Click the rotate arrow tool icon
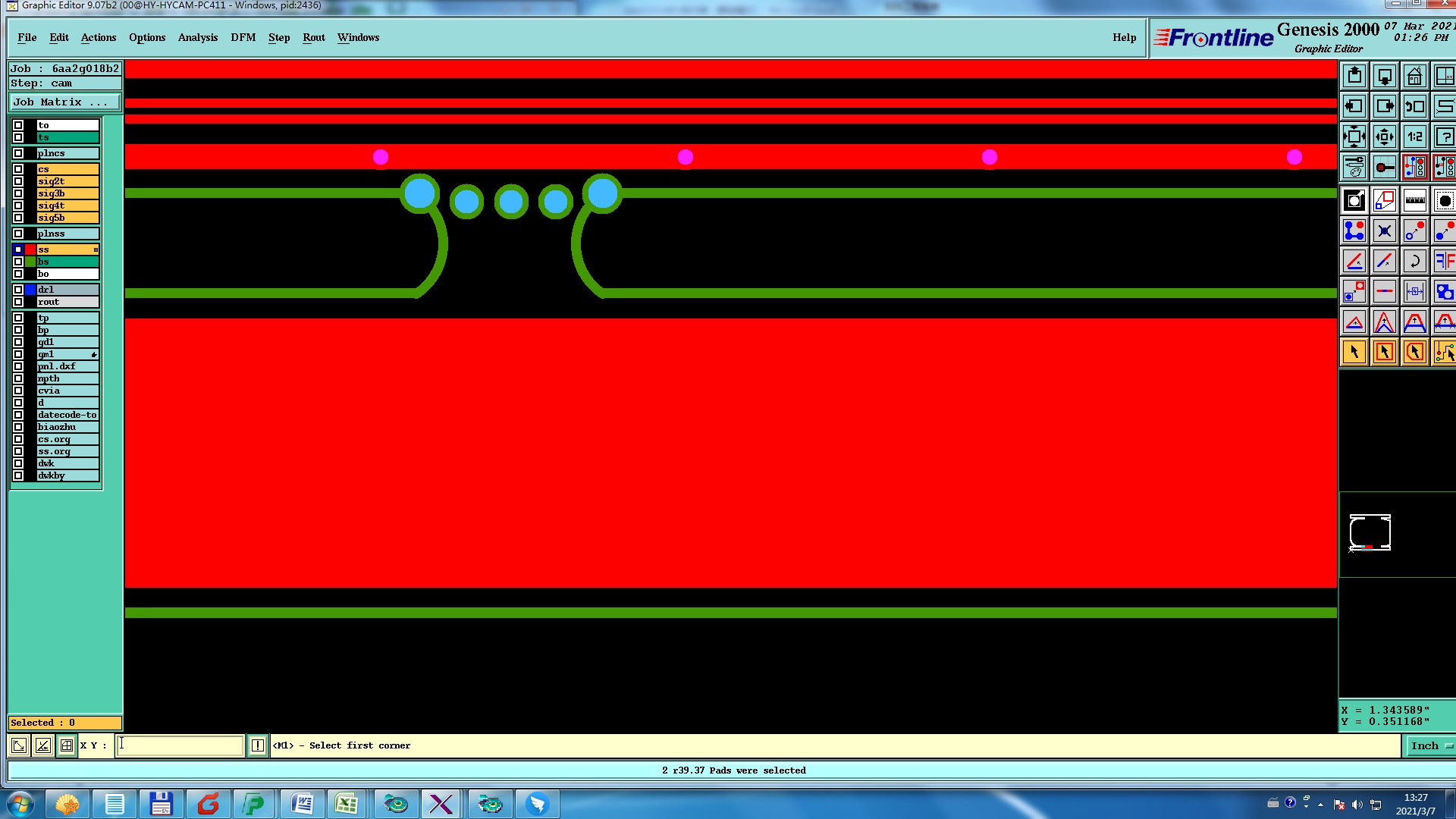1456x819 pixels. tap(1415, 261)
